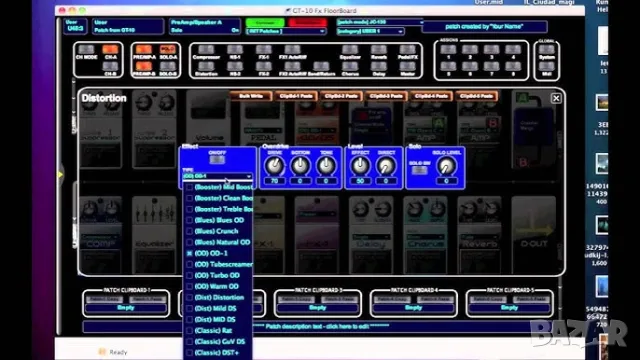Open the Reverb button in the top panel
640x360 pixels.
[379, 50]
